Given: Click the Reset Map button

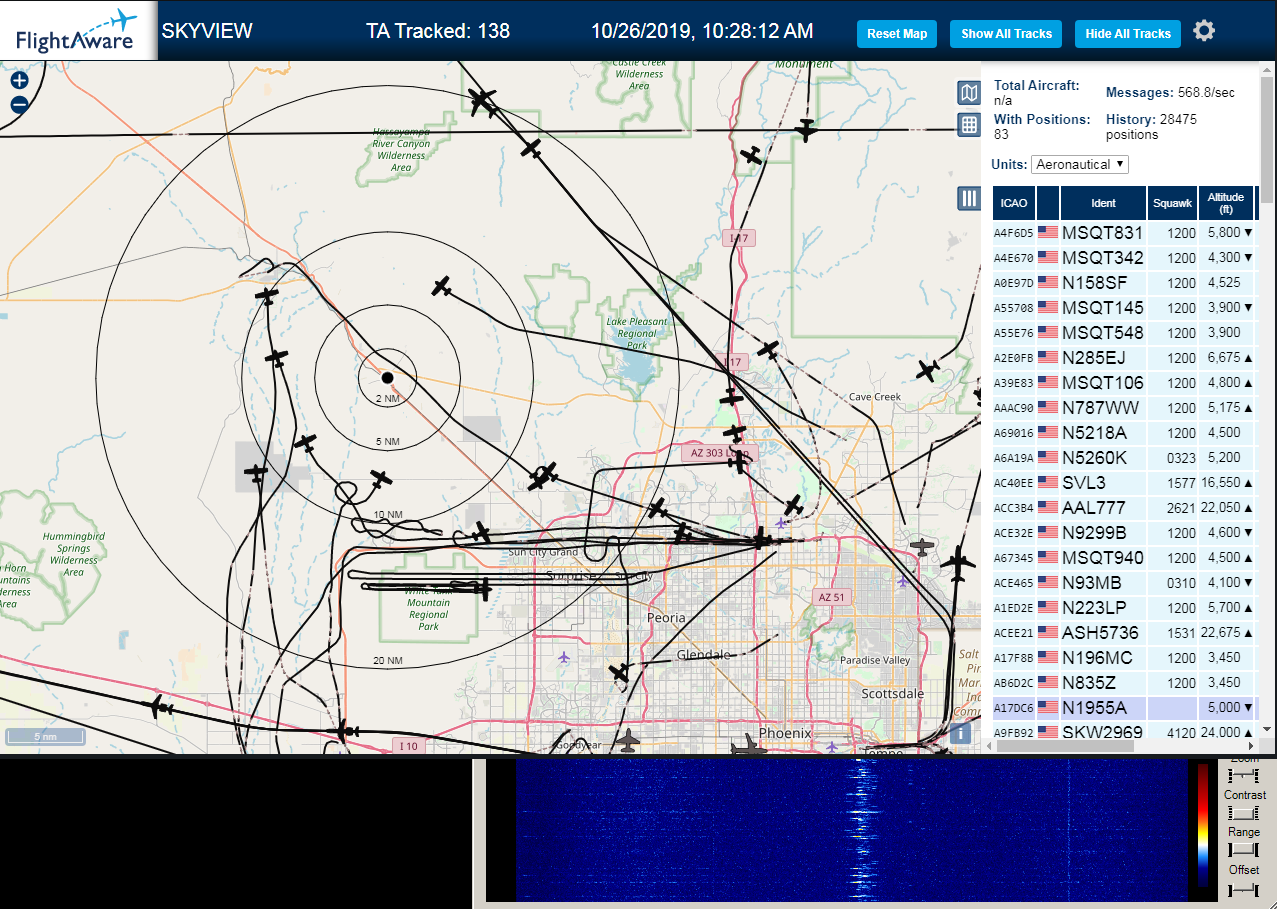Looking at the screenshot, I should coord(897,33).
